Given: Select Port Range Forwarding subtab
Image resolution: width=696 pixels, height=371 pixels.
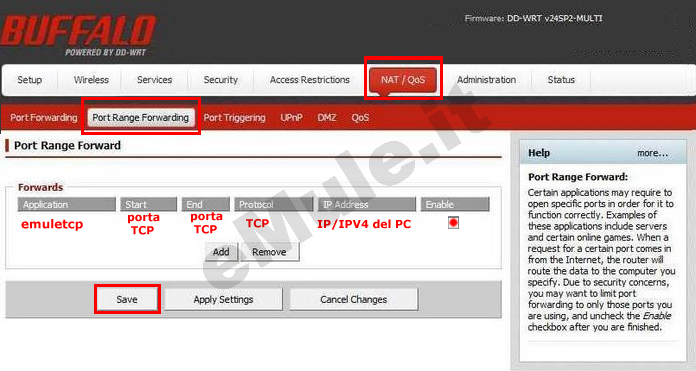Looking at the screenshot, I should [141, 118].
